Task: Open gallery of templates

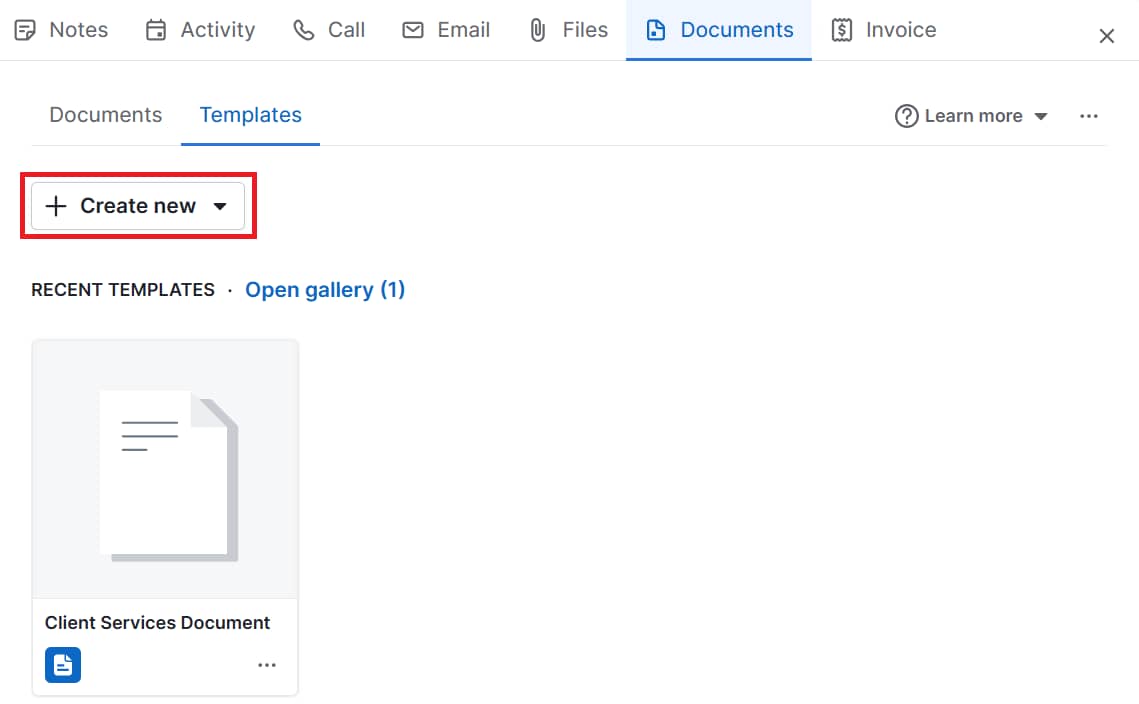Action: (x=325, y=289)
